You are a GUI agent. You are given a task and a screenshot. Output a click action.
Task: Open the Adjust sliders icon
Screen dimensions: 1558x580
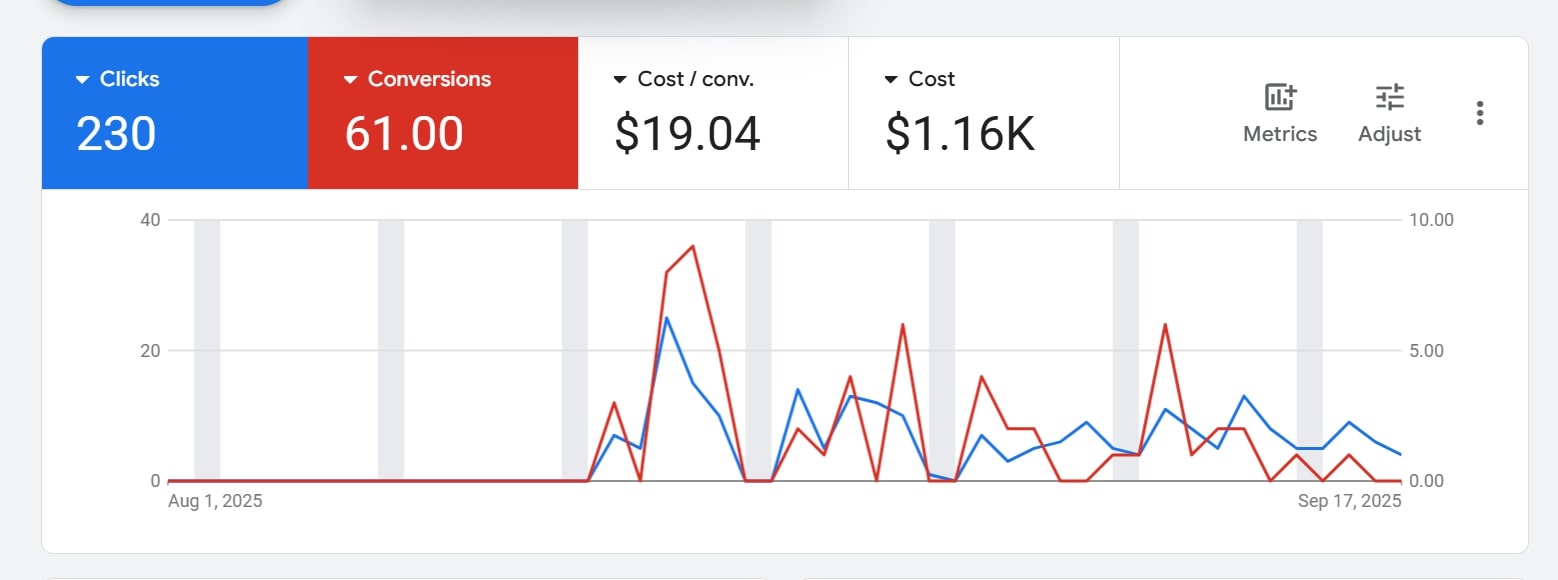coord(1389,98)
